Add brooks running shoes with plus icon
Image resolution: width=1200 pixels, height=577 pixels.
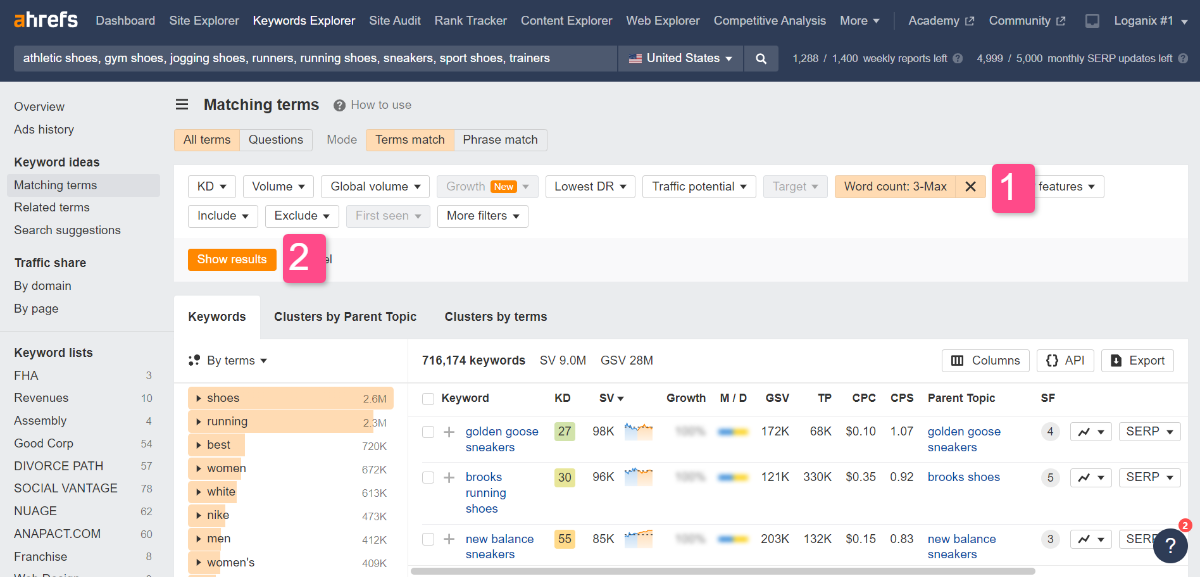click(449, 477)
